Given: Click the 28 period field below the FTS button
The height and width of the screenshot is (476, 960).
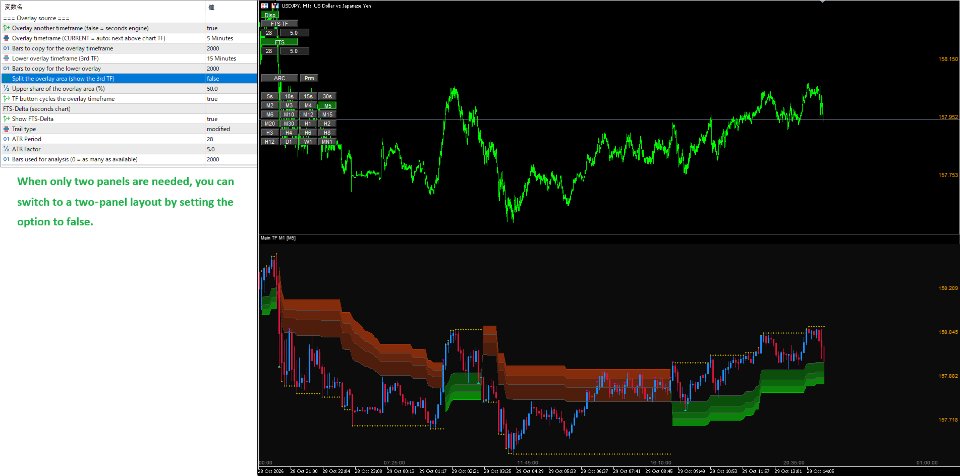Looking at the screenshot, I should click(269, 51).
